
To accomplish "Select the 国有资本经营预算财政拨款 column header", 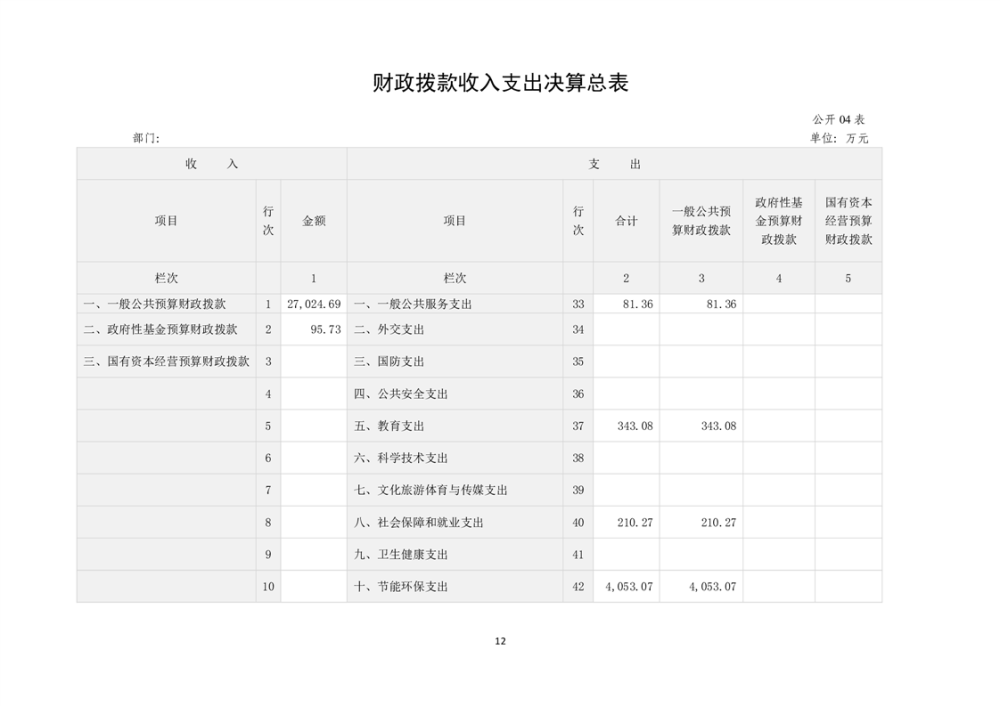I will pos(848,221).
